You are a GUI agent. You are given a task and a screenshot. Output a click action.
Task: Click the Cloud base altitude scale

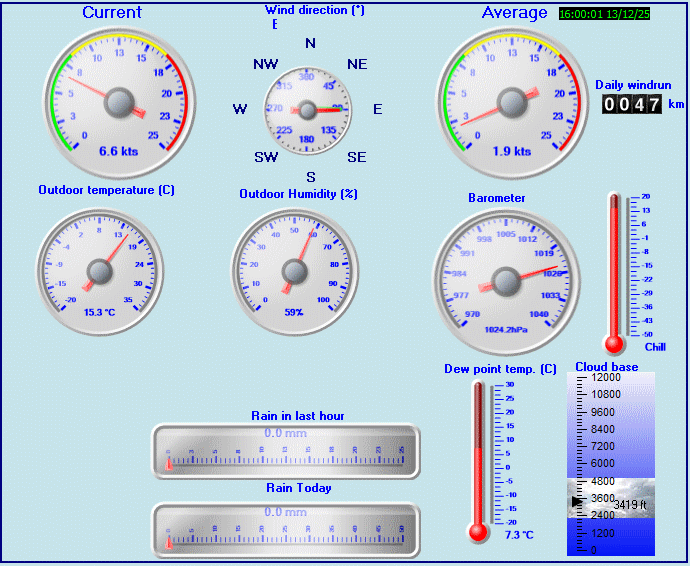(x=610, y=464)
